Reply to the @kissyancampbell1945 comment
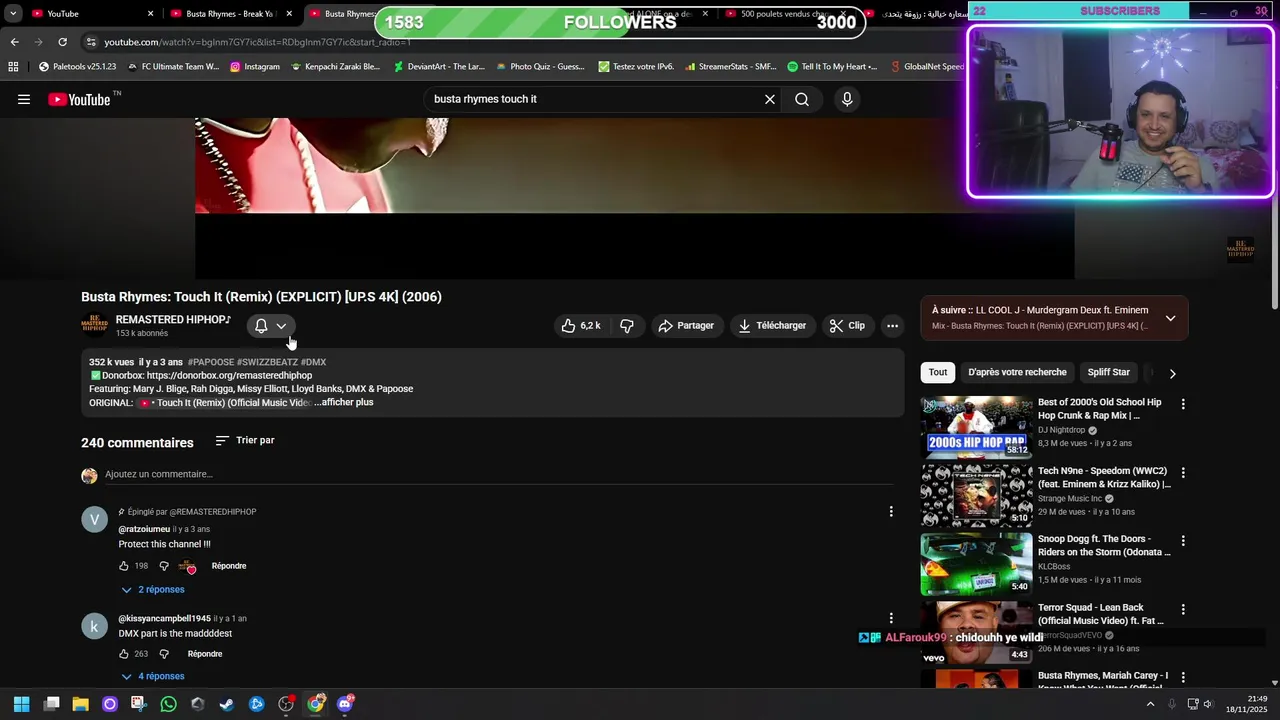This screenshot has width=1280, height=720. 205,654
